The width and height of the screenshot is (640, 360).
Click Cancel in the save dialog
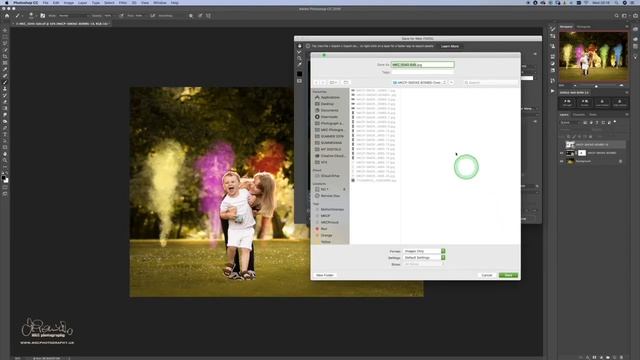[x=487, y=275]
